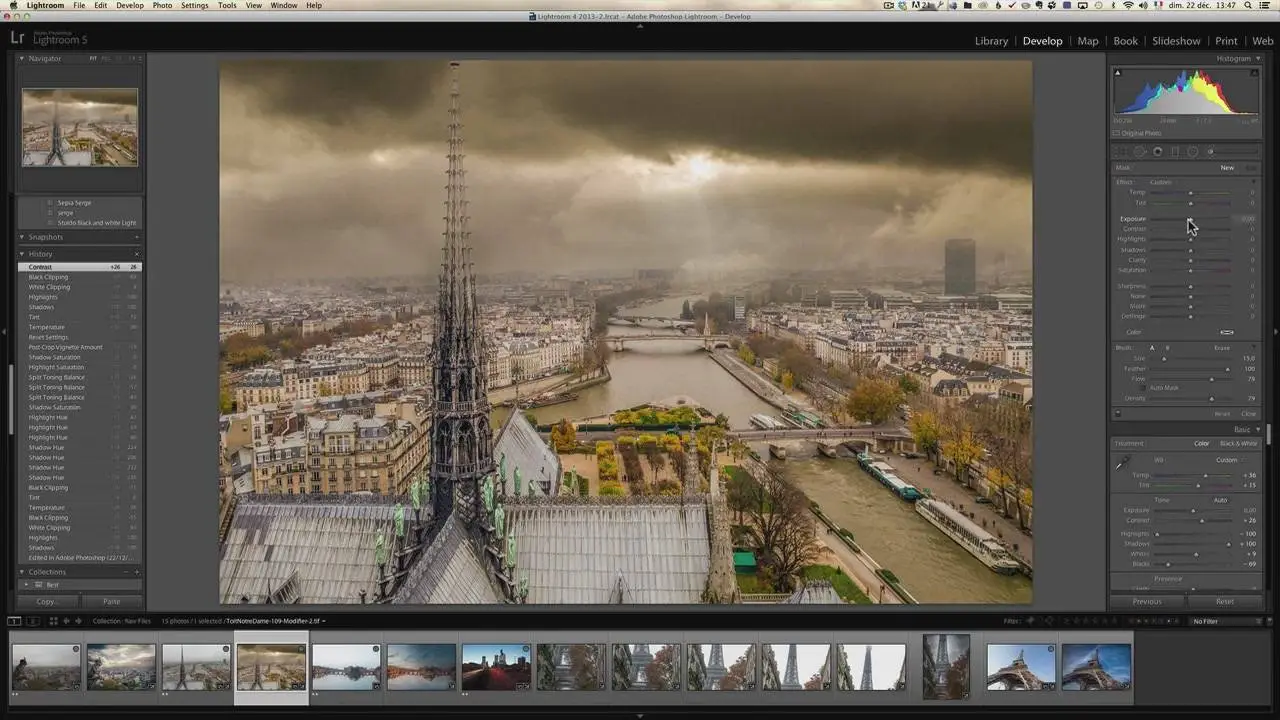Select the Spot Removal tool icon
The height and width of the screenshot is (720, 1280).
(x=1139, y=152)
